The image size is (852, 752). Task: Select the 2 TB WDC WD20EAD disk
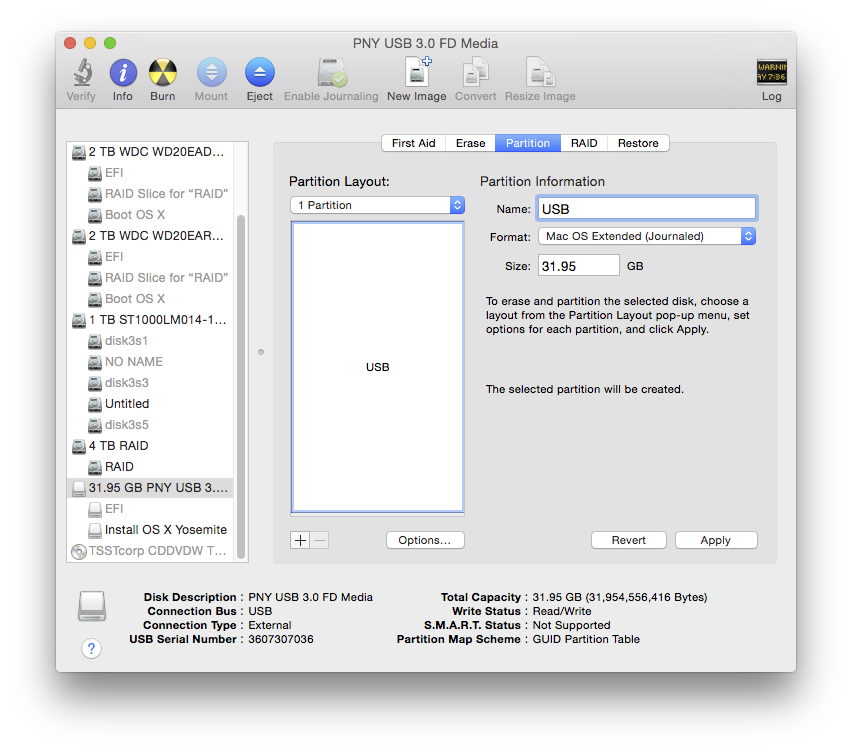click(150, 152)
